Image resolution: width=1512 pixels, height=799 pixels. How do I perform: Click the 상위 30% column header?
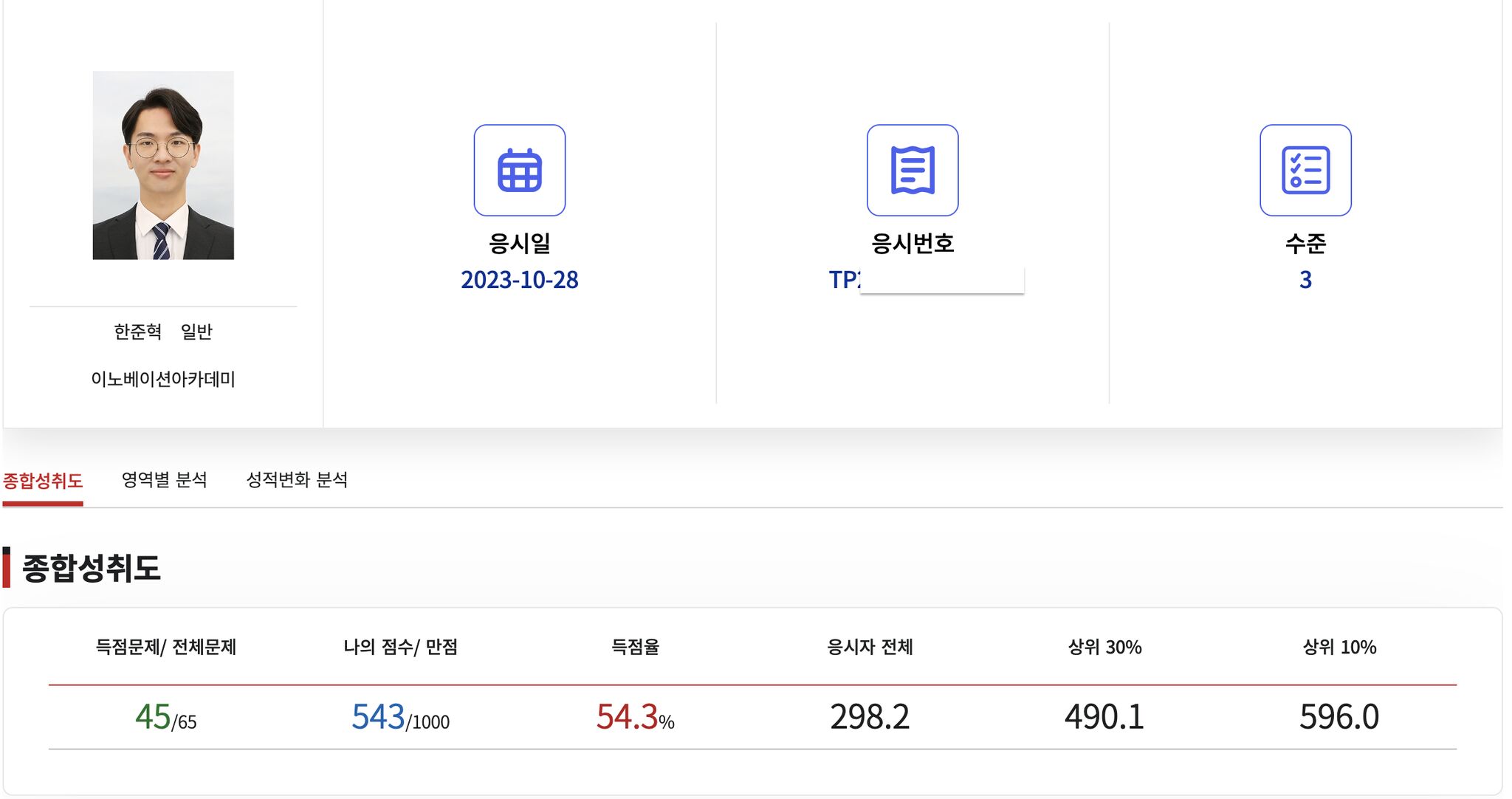click(x=1104, y=647)
